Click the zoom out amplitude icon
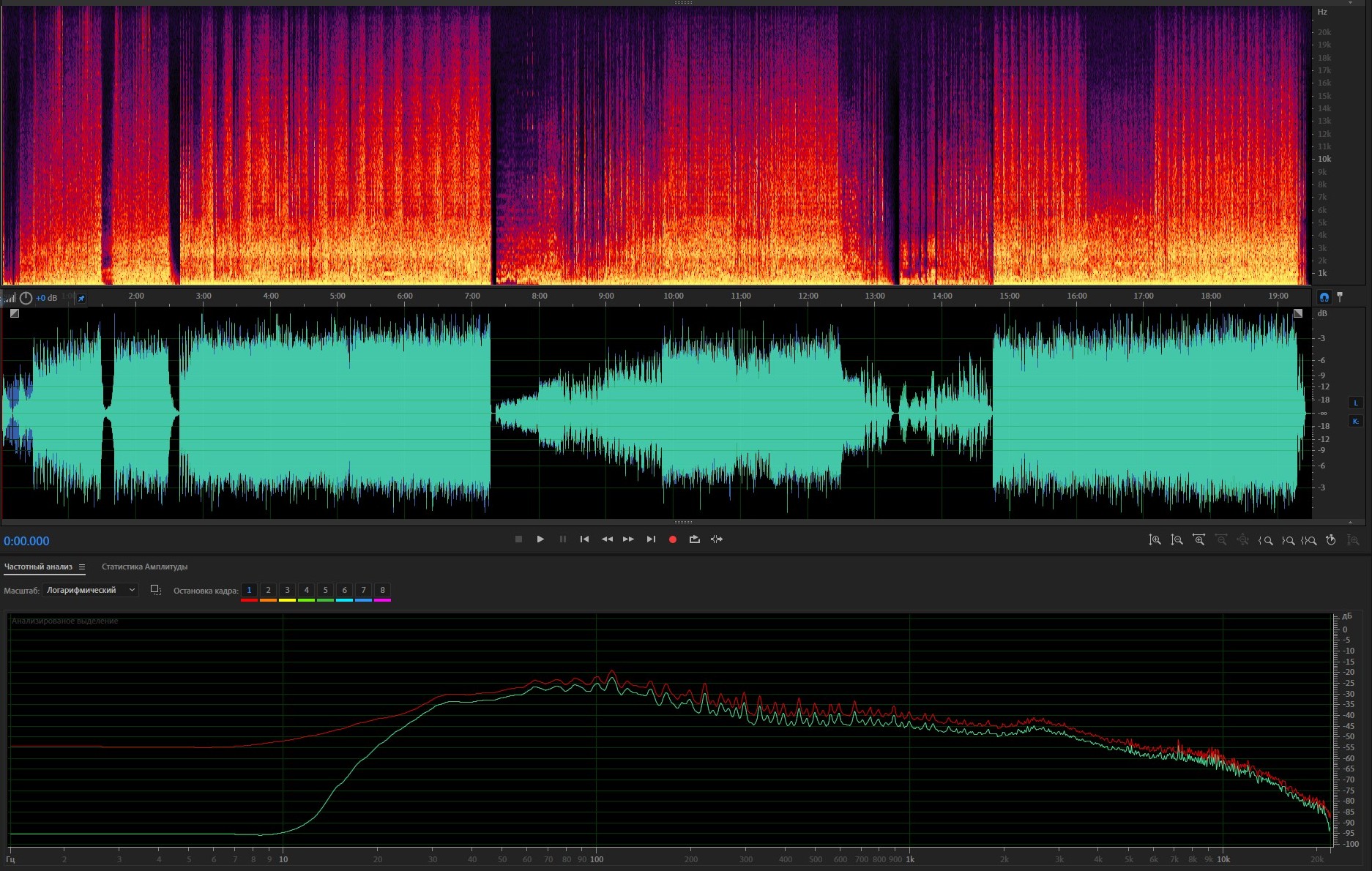The height and width of the screenshot is (871, 1372). [1177, 540]
